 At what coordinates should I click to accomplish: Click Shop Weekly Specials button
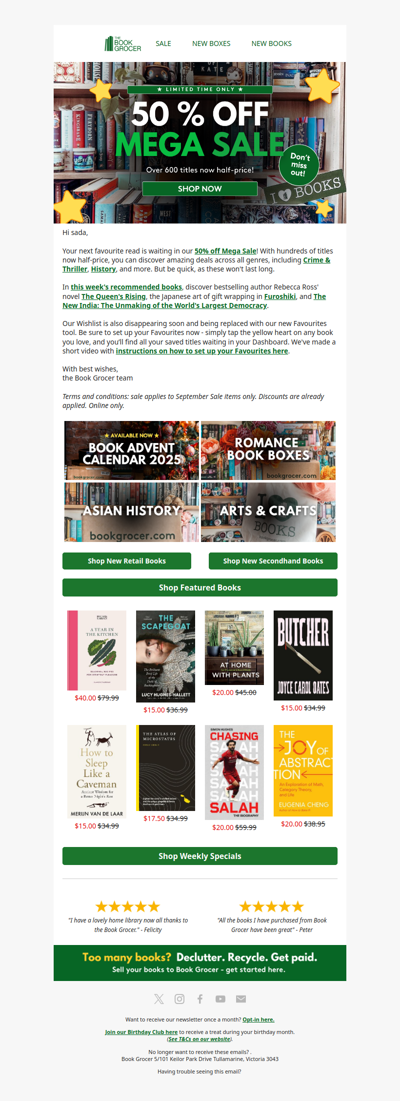coord(200,856)
